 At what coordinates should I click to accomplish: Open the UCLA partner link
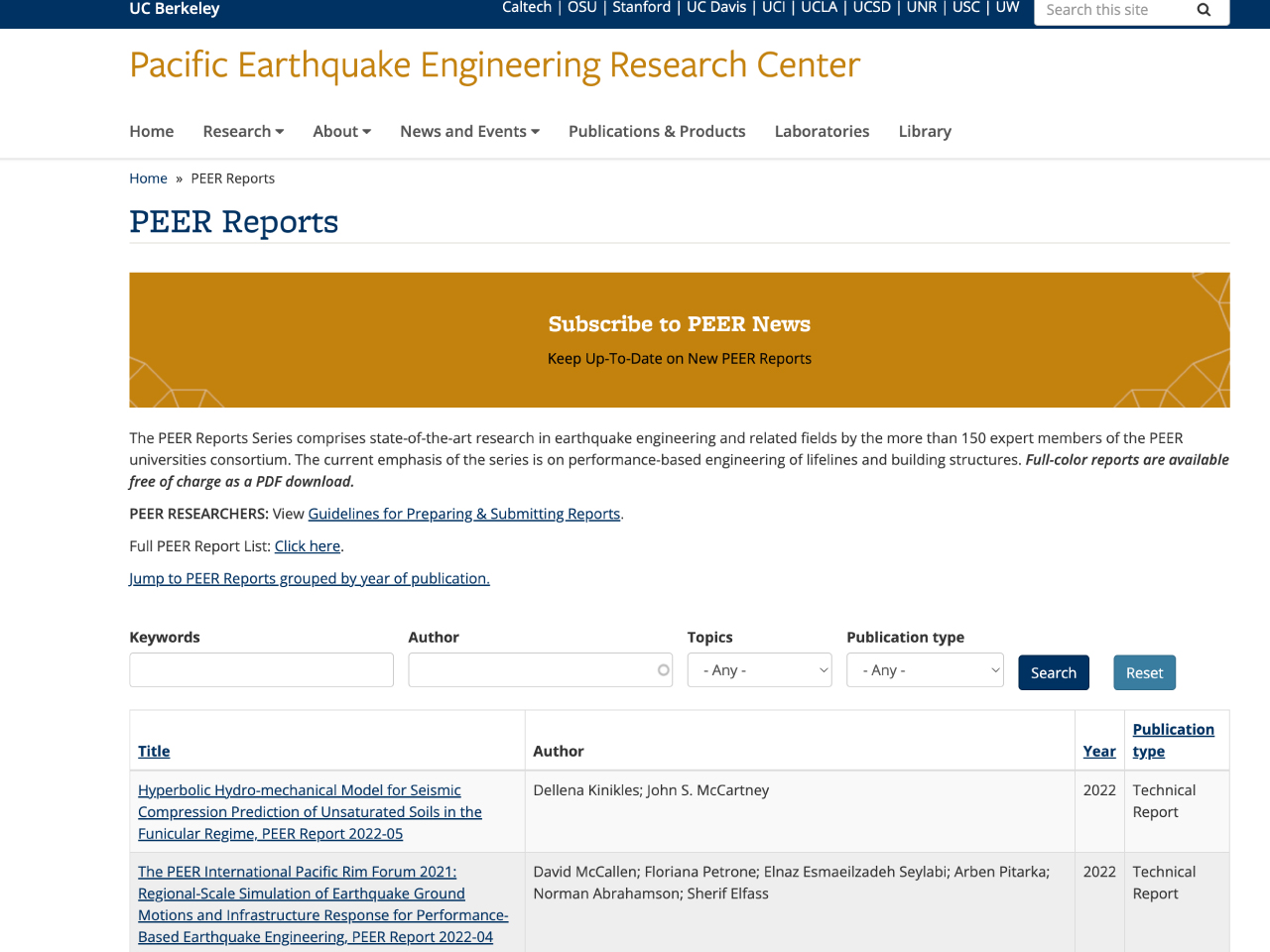(820, 8)
